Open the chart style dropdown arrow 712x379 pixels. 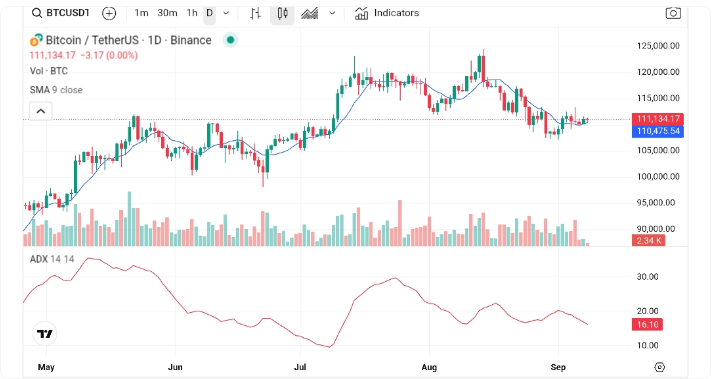(x=332, y=13)
